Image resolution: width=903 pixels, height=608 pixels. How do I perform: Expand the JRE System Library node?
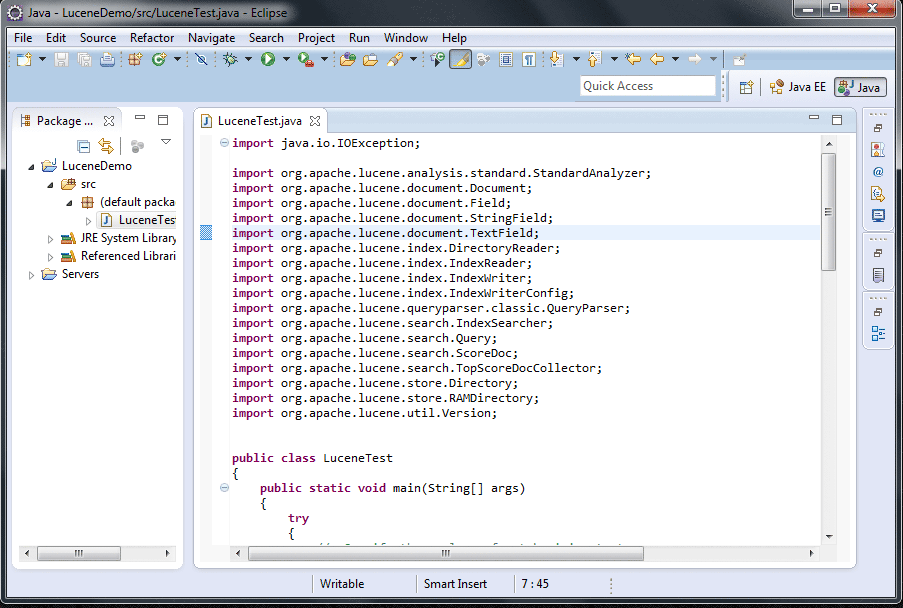(50, 239)
